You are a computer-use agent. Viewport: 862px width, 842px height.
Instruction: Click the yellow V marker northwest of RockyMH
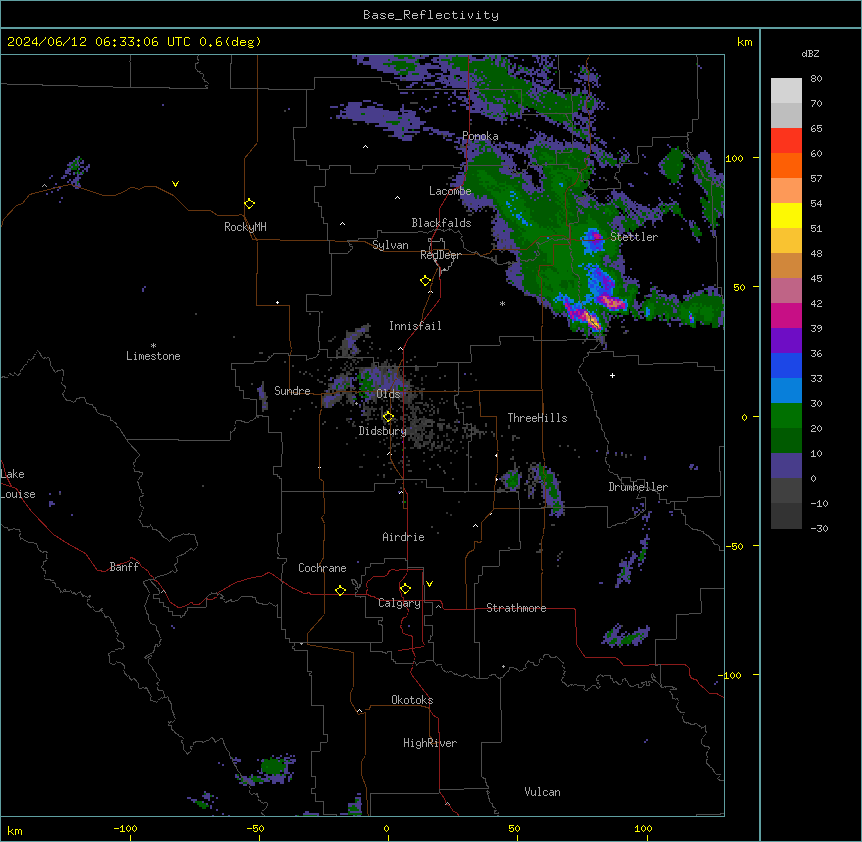(175, 184)
